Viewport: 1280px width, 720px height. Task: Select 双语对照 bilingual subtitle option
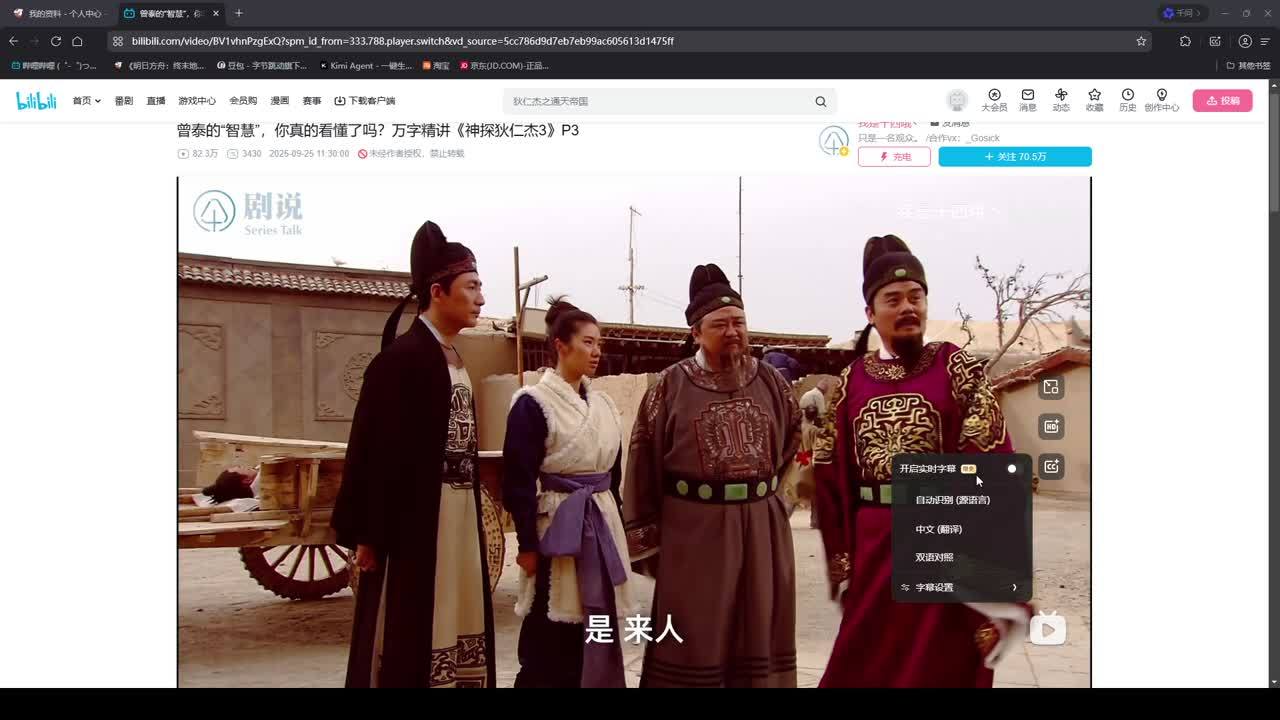934,557
